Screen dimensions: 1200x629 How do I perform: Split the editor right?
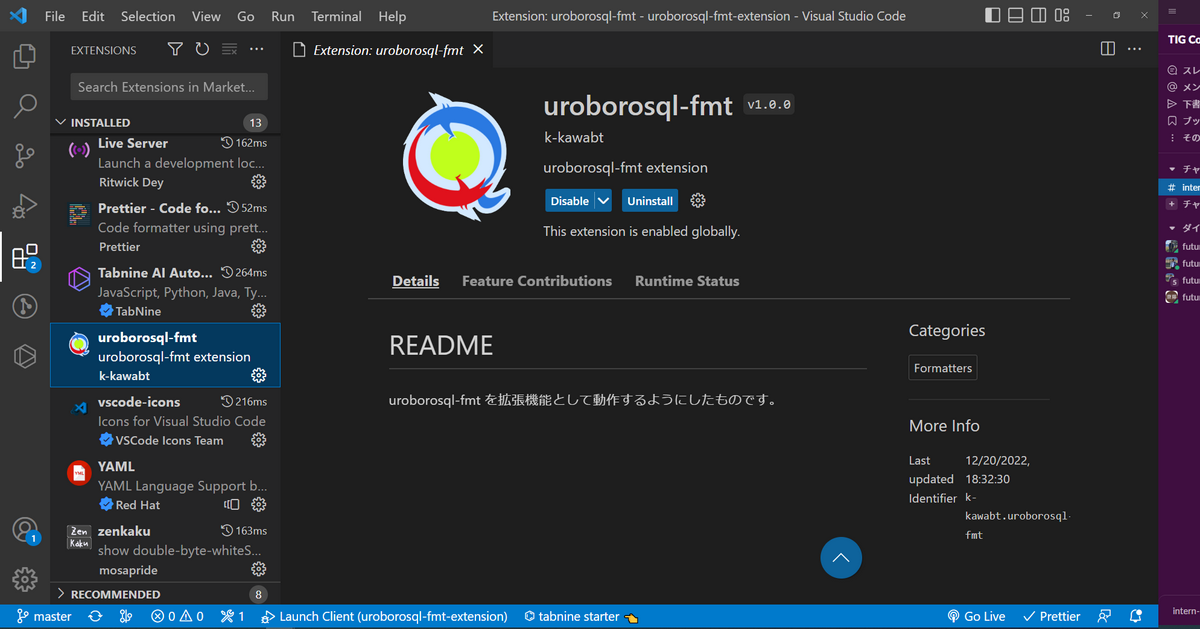[x=1108, y=49]
